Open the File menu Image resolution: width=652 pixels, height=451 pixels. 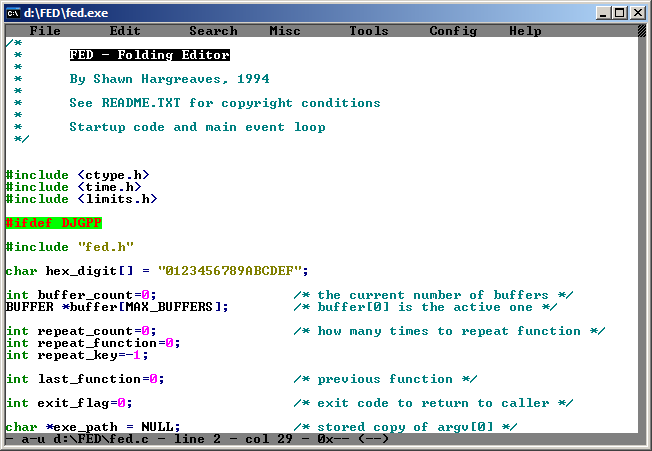(45, 31)
